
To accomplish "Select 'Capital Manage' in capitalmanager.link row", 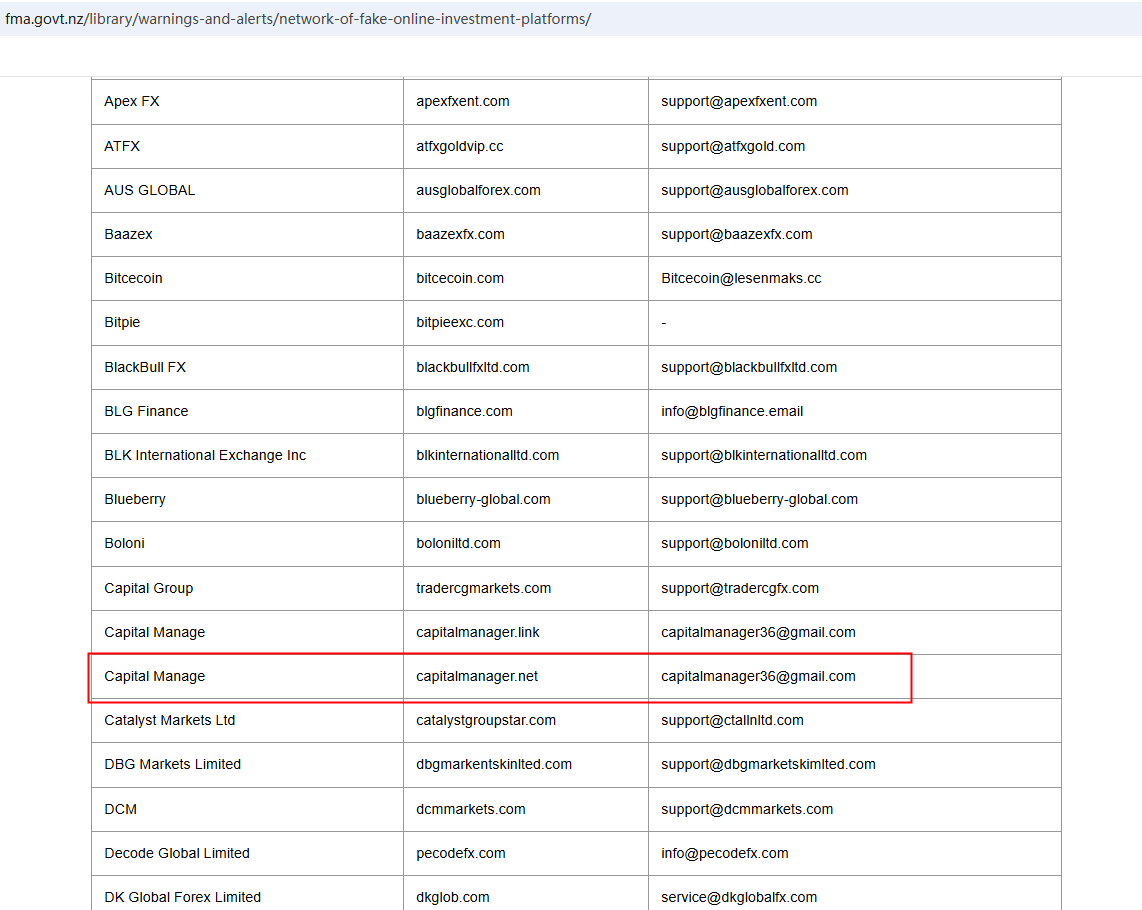I will click(x=248, y=632).
